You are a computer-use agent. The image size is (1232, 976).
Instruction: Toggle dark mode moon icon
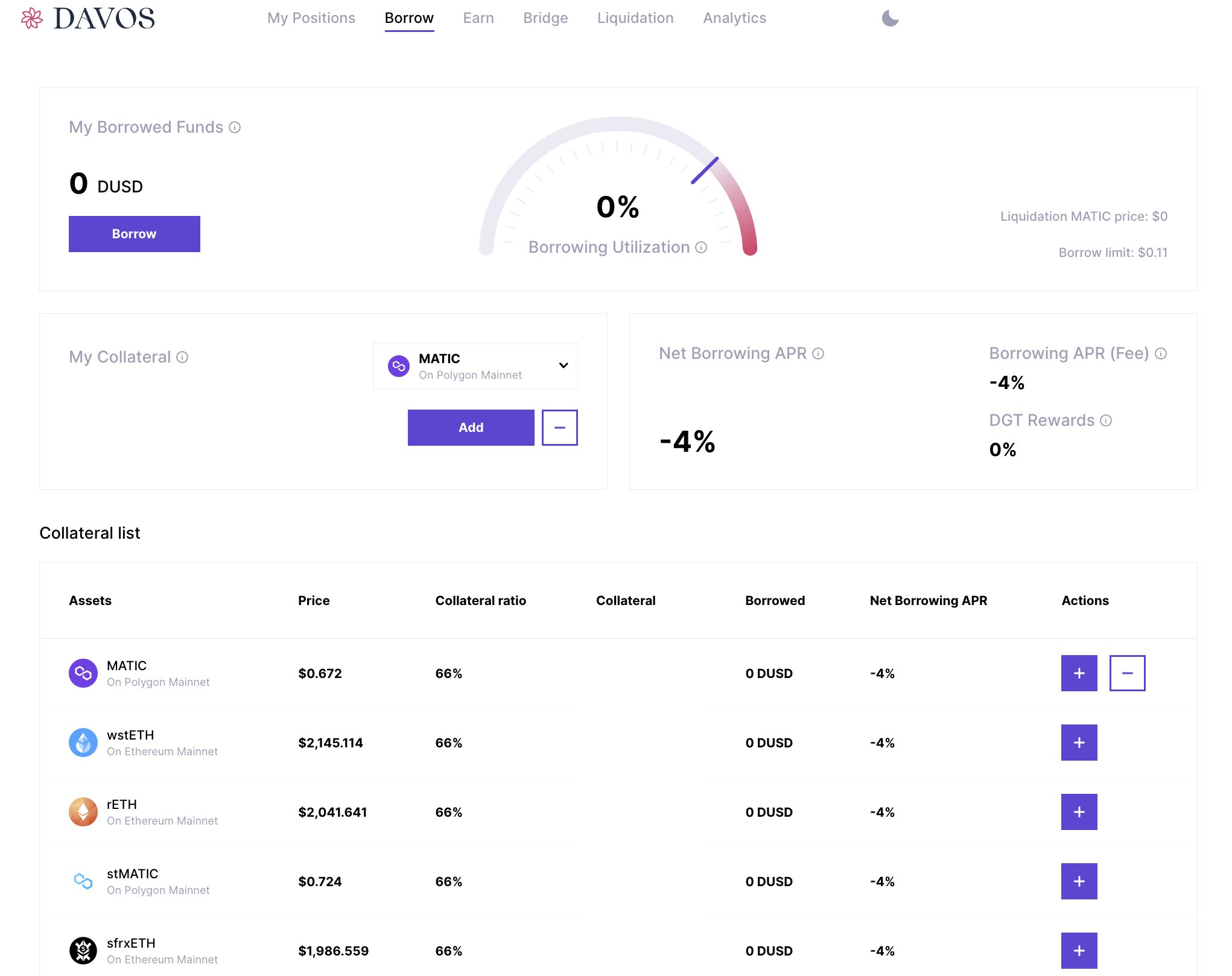[x=890, y=19]
